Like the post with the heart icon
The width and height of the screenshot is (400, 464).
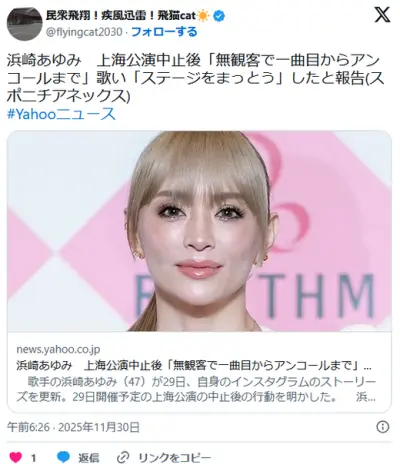[x=16, y=457]
